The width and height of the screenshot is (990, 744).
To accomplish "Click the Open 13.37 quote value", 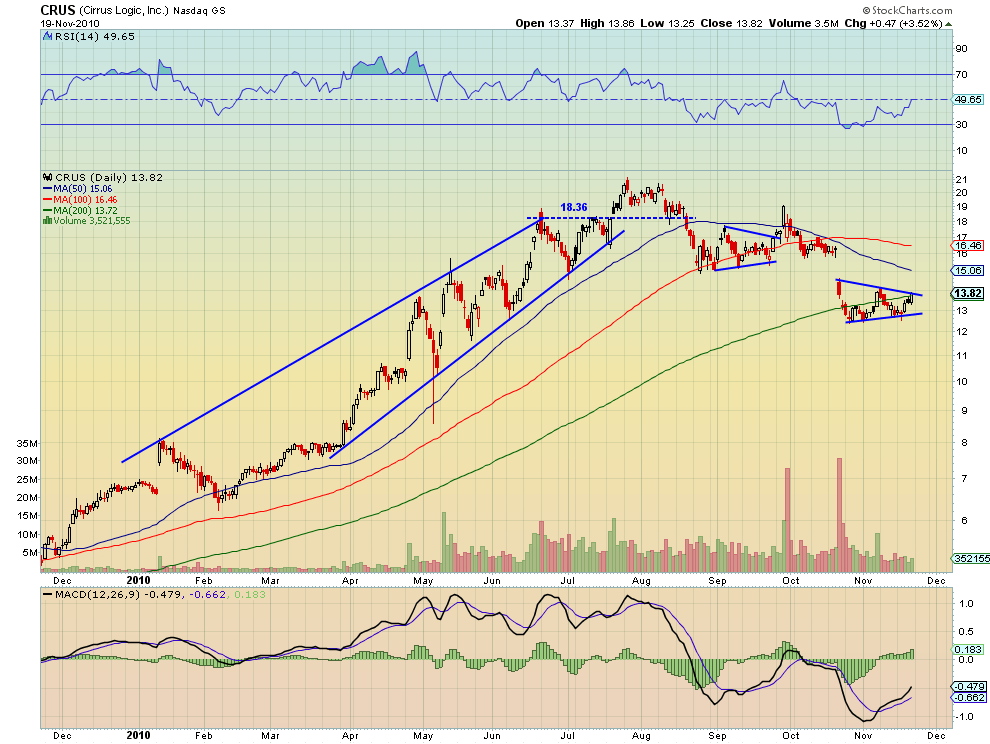I will pos(545,23).
